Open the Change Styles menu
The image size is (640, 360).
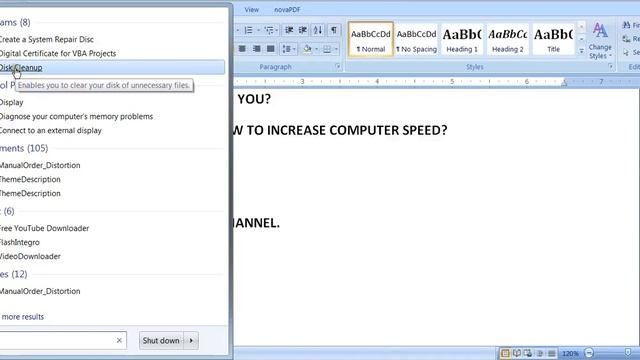point(600,41)
